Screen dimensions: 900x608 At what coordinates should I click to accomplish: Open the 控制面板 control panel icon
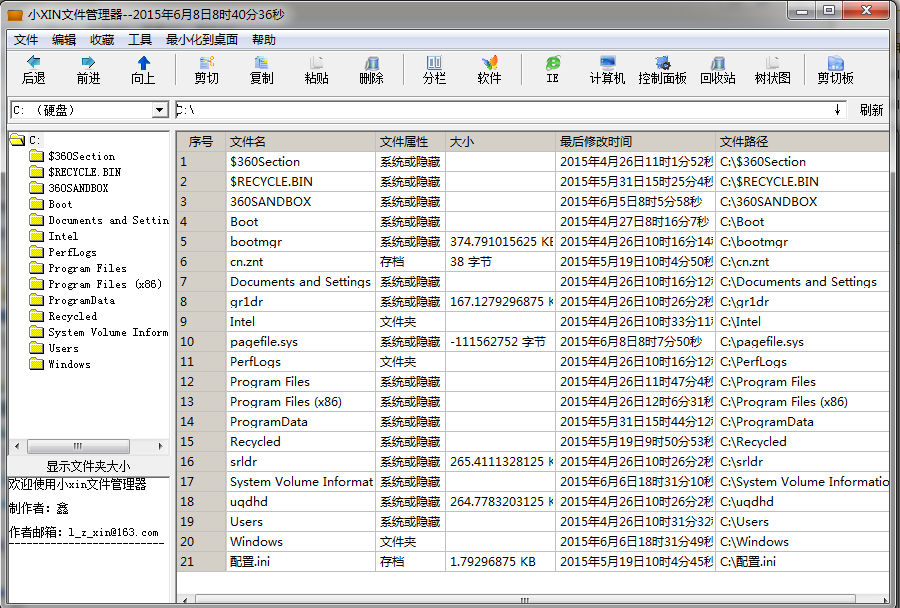[662, 70]
